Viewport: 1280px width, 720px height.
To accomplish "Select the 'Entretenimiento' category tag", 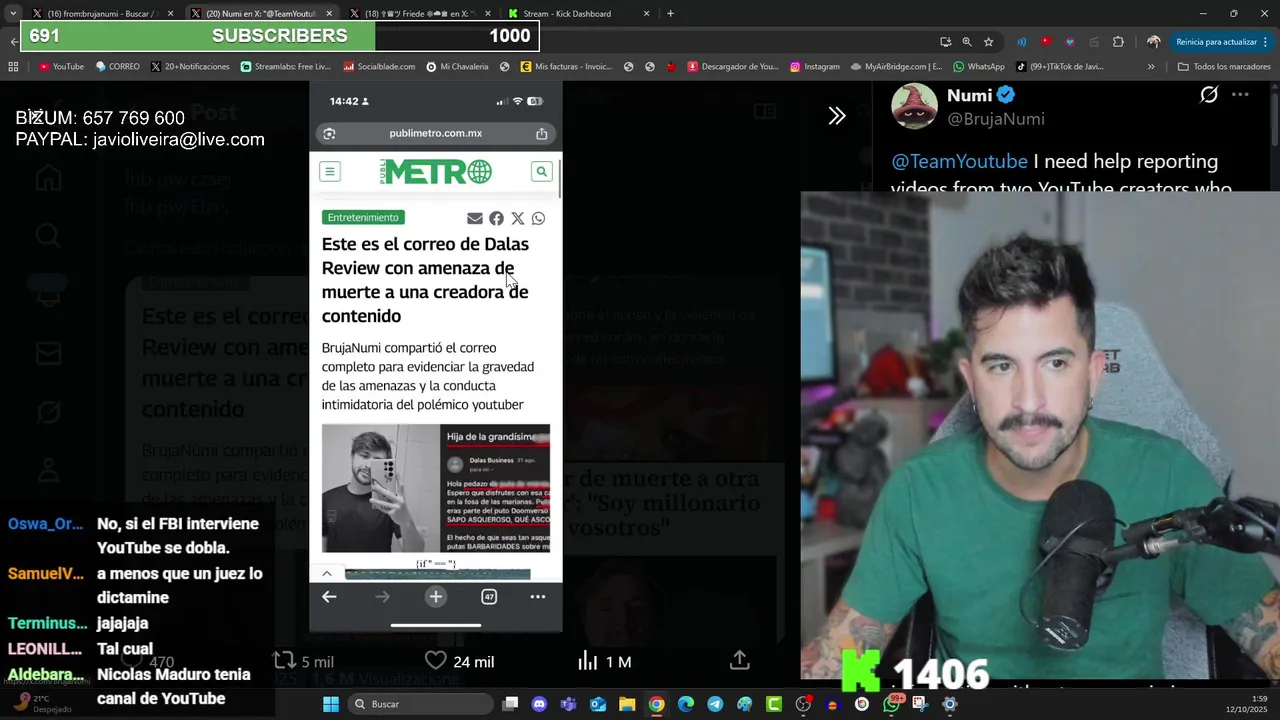I will pyautogui.click(x=363, y=217).
